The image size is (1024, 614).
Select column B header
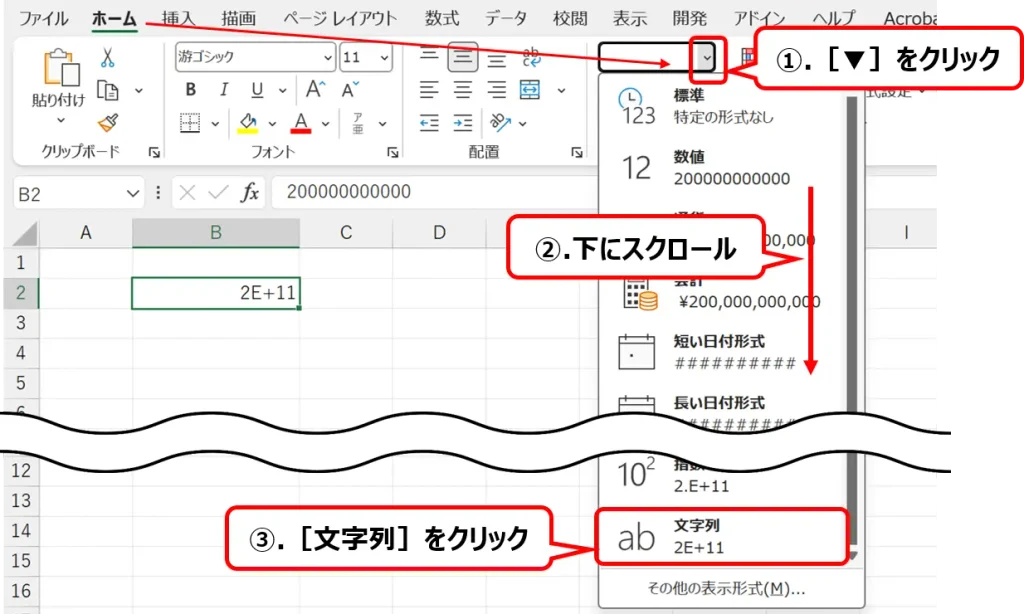point(216,233)
